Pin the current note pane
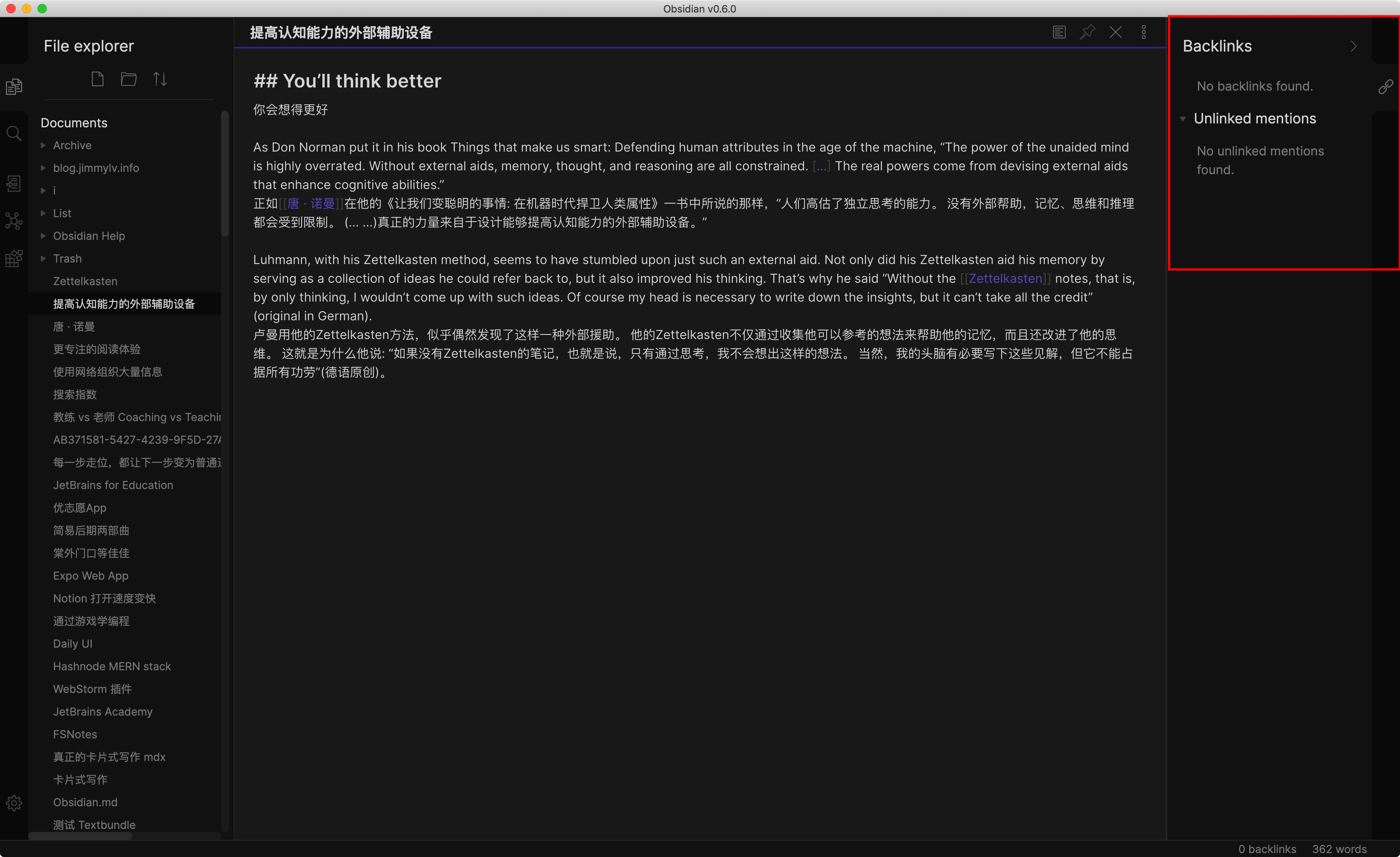This screenshot has width=1400, height=857. (1087, 32)
